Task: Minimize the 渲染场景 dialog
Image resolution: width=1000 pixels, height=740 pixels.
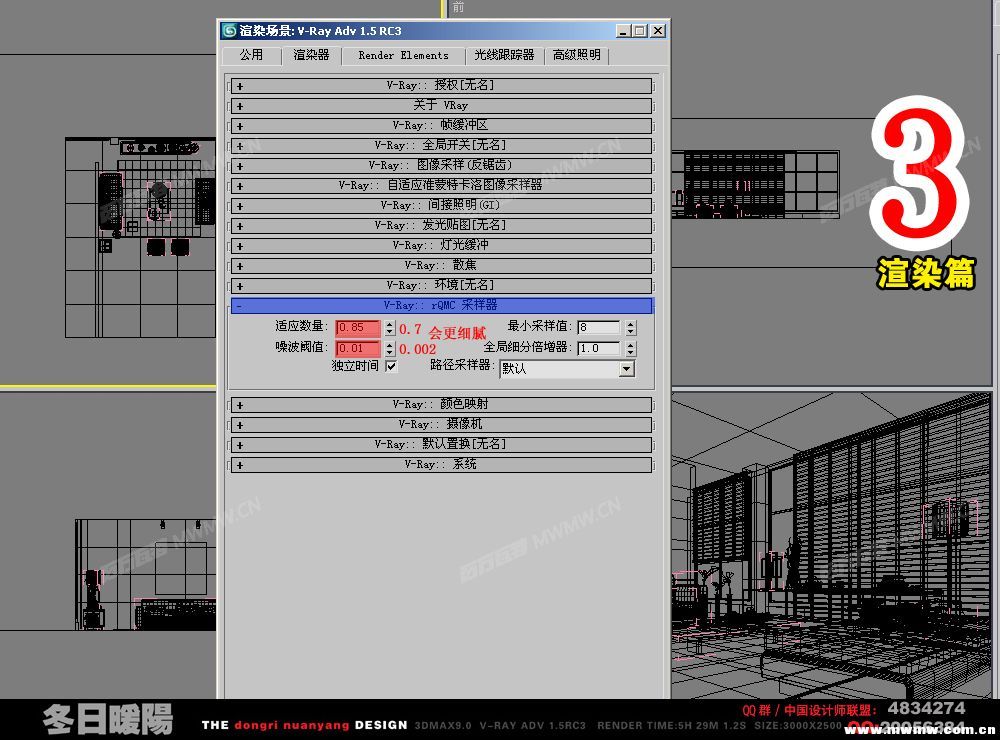Action: coord(624,31)
